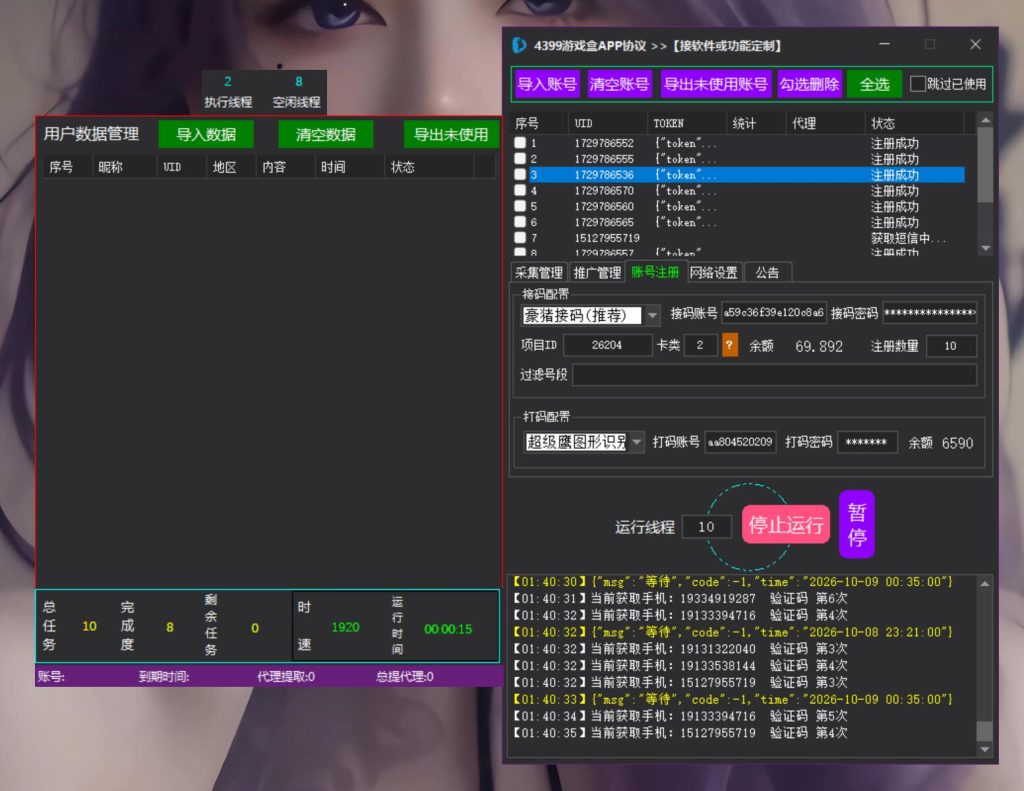The width and height of the screenshot is (1024, 791).
Task: Click the green 全选 button
Action: coord(874,84)
